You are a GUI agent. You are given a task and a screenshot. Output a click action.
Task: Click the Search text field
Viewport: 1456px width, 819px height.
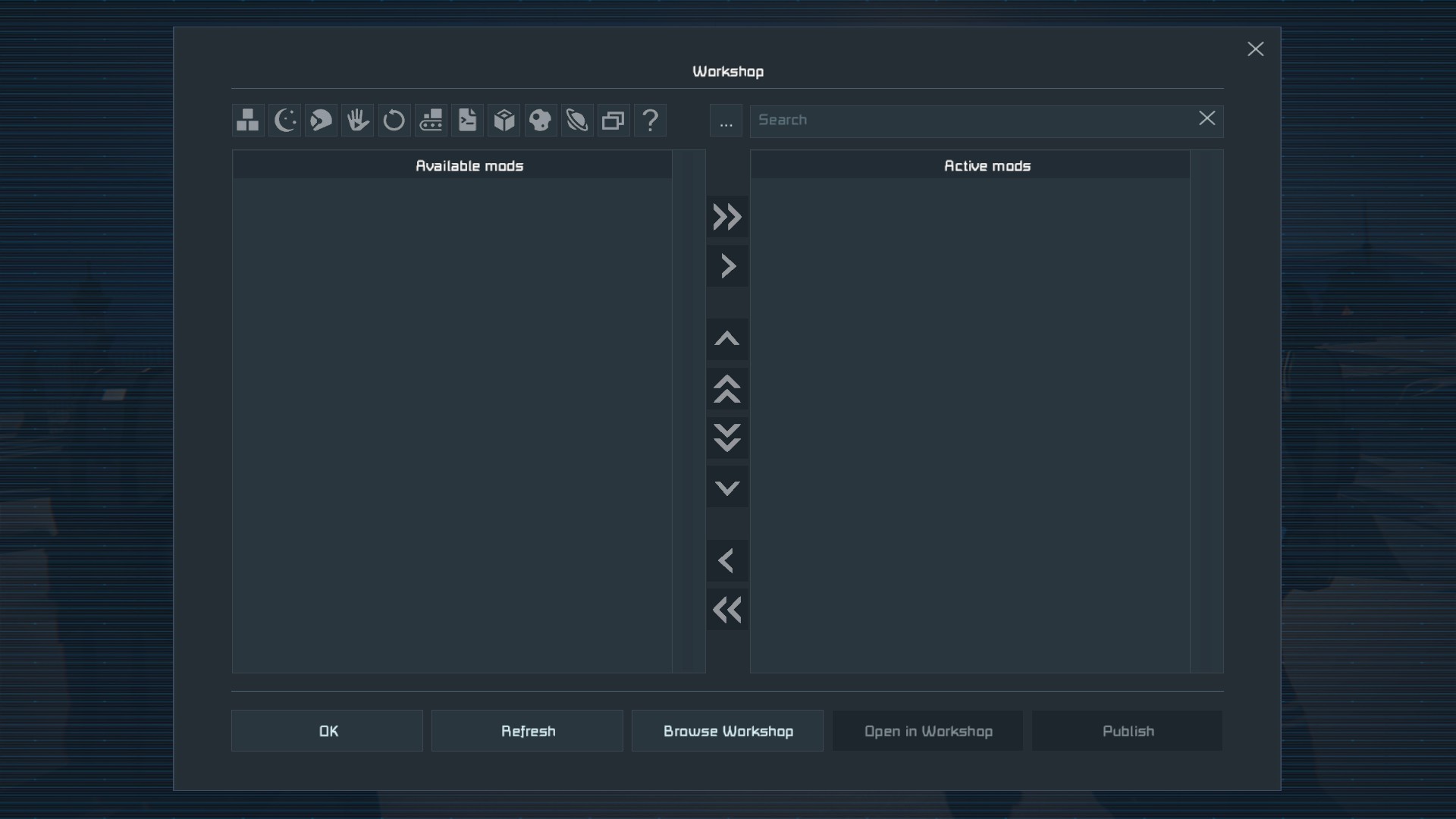(971, 121)
